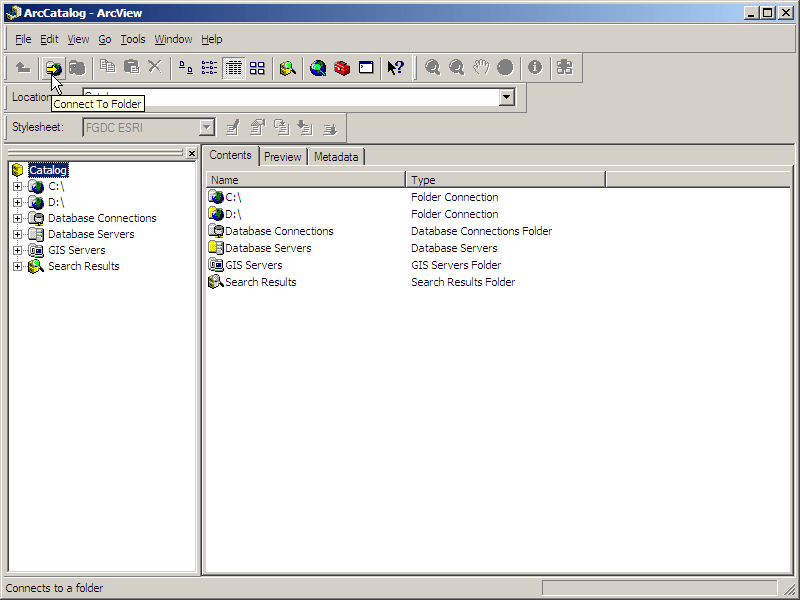800x600 pixels.
Task: Select the Catalog root in tree
Action: (x=48, y=170)
